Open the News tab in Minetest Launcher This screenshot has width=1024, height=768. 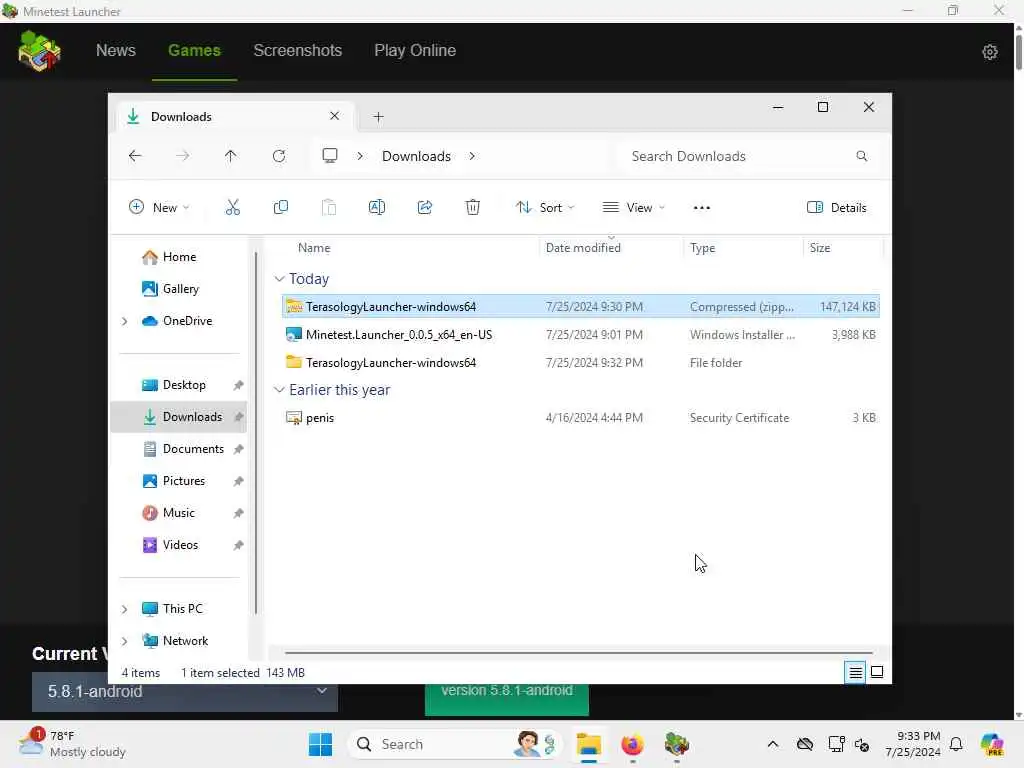(x=116, y=50)
